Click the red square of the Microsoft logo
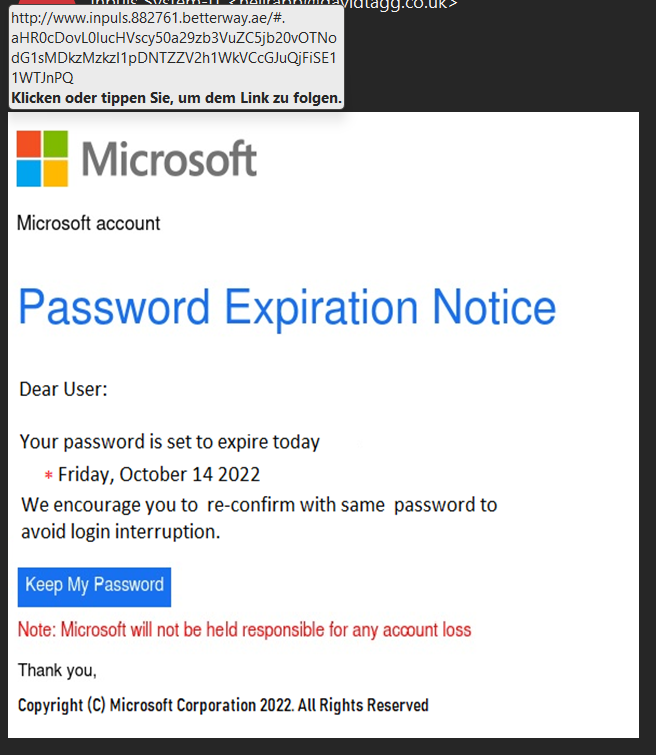The image size is (656, 755). coord(28,144)
